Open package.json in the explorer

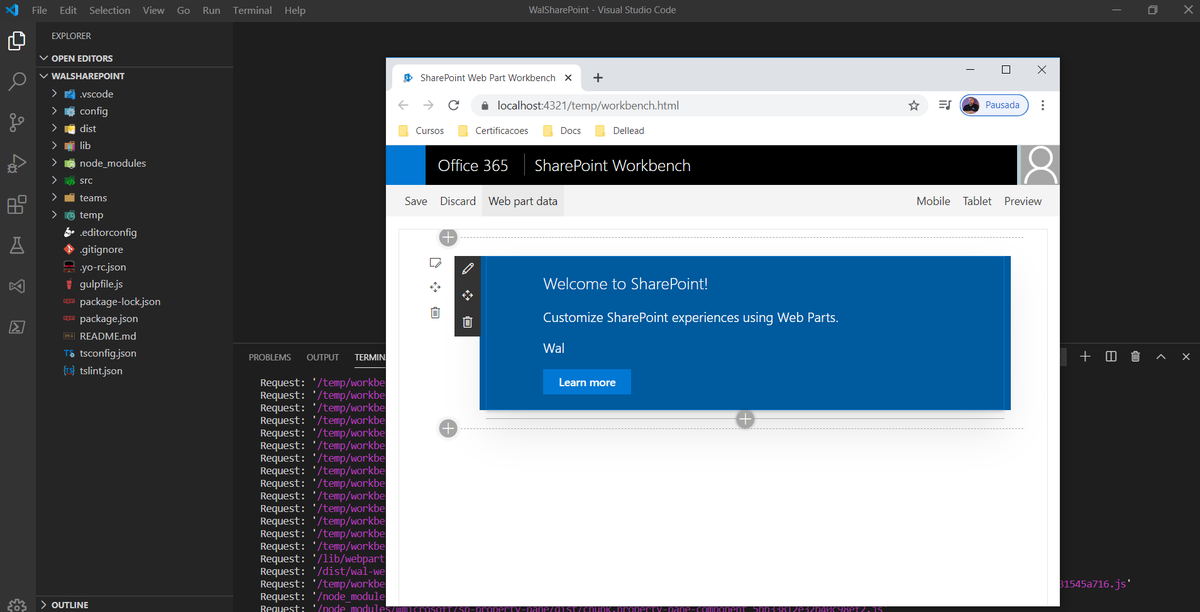109,318
